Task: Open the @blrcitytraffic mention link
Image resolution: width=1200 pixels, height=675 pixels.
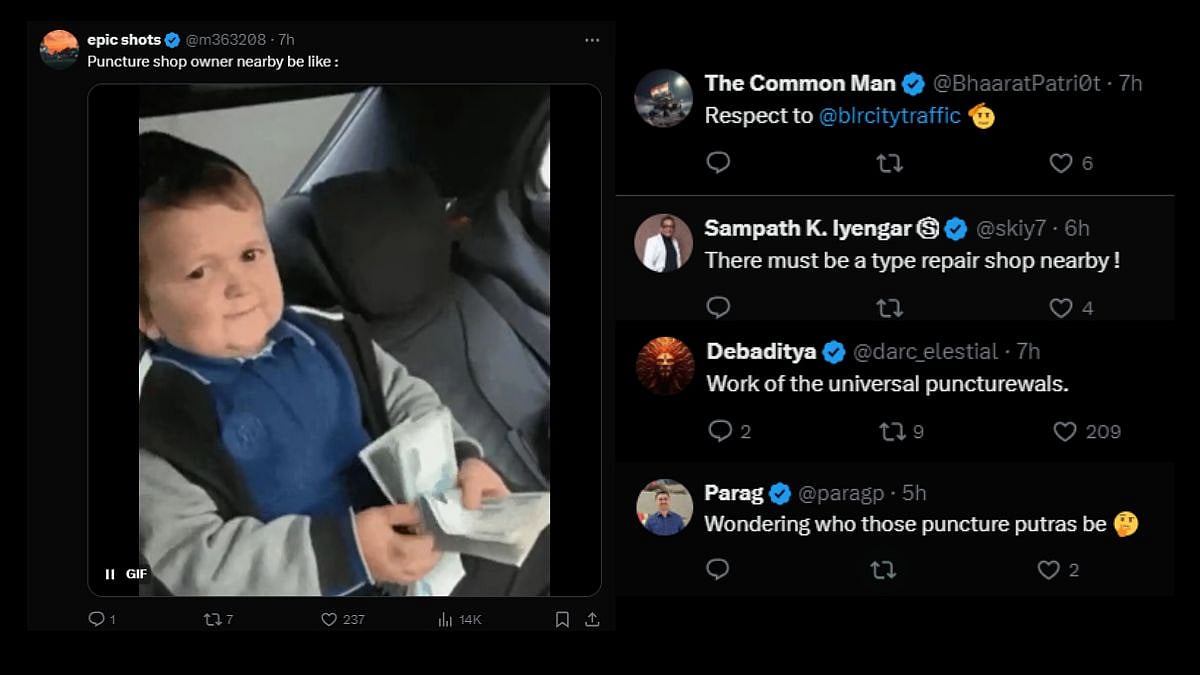Action: pos(889,116)
